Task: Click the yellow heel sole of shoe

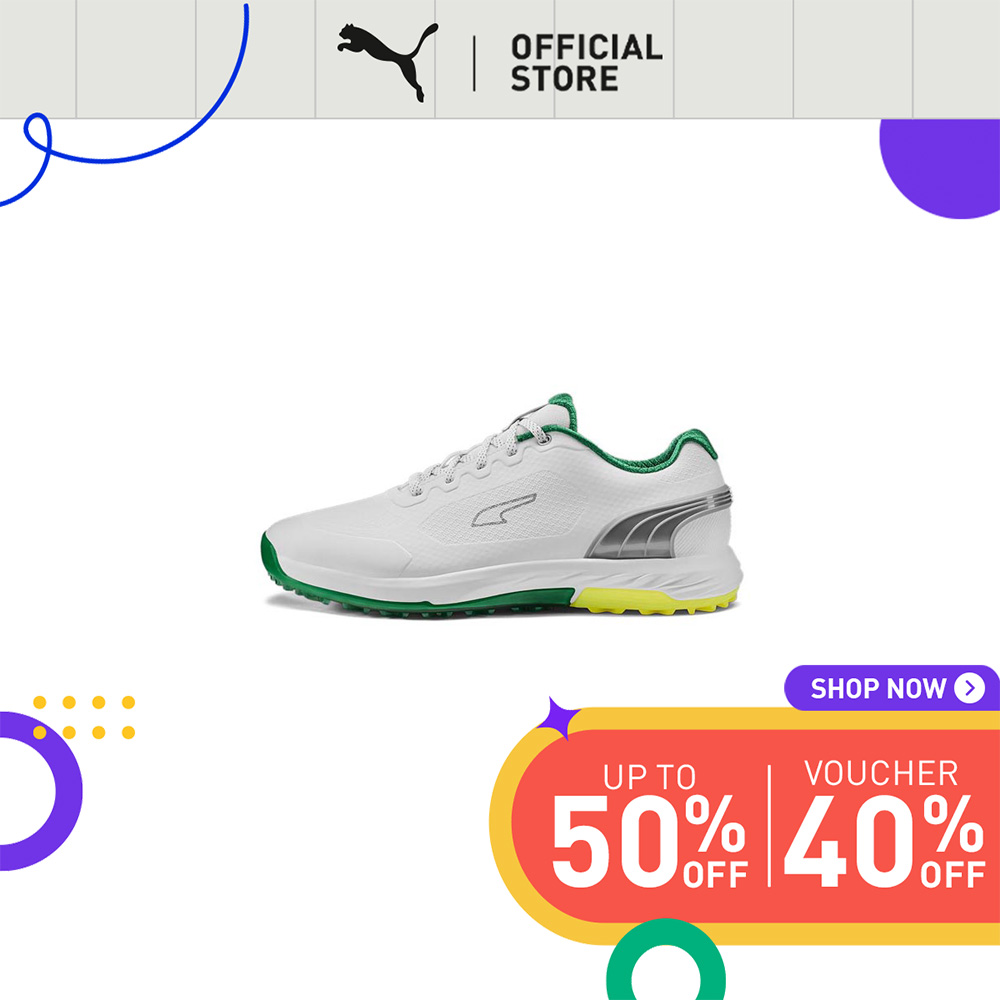Action: coord(654,600)
